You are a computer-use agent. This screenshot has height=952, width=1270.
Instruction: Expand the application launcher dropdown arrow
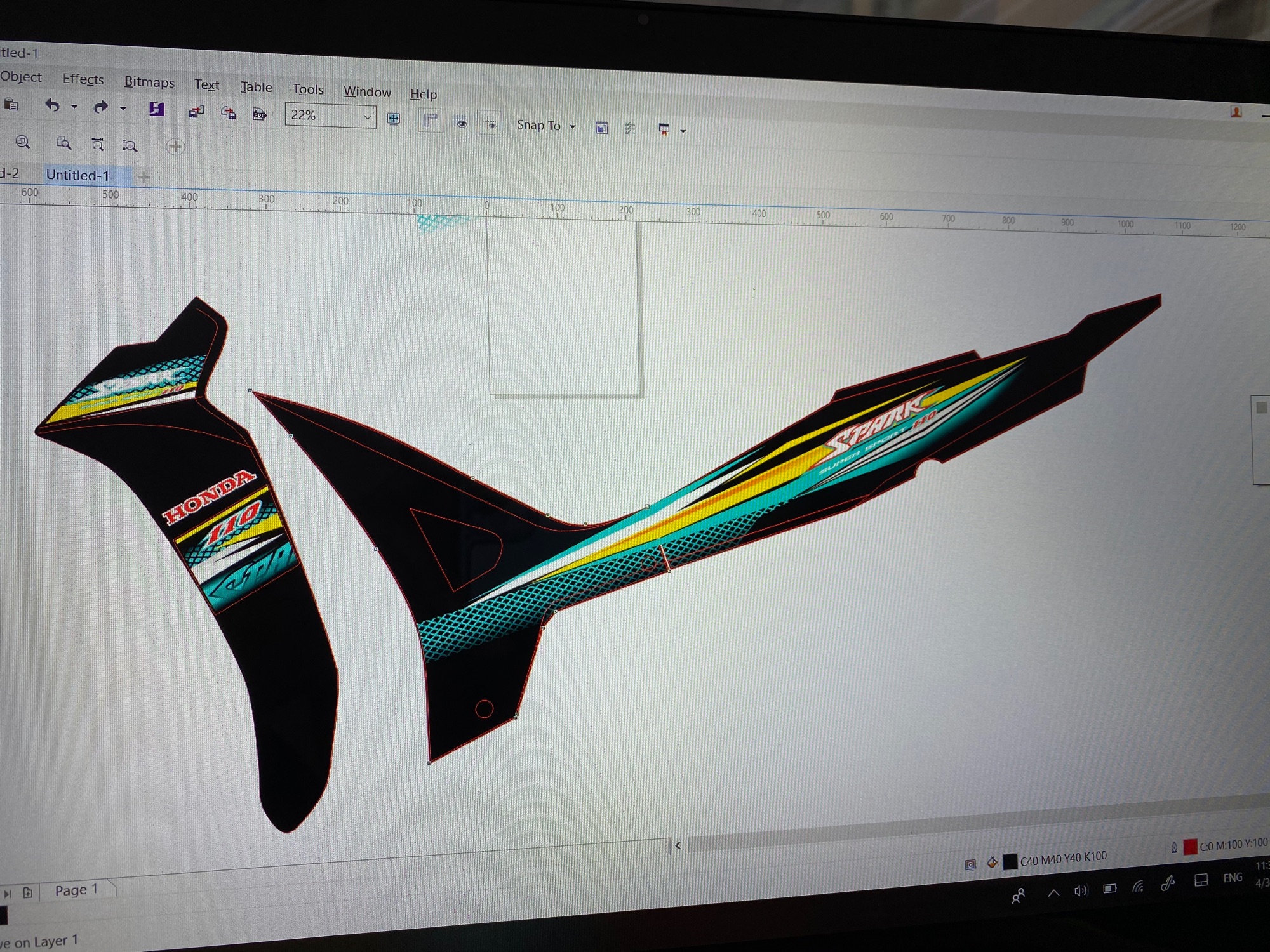[683, 131]
